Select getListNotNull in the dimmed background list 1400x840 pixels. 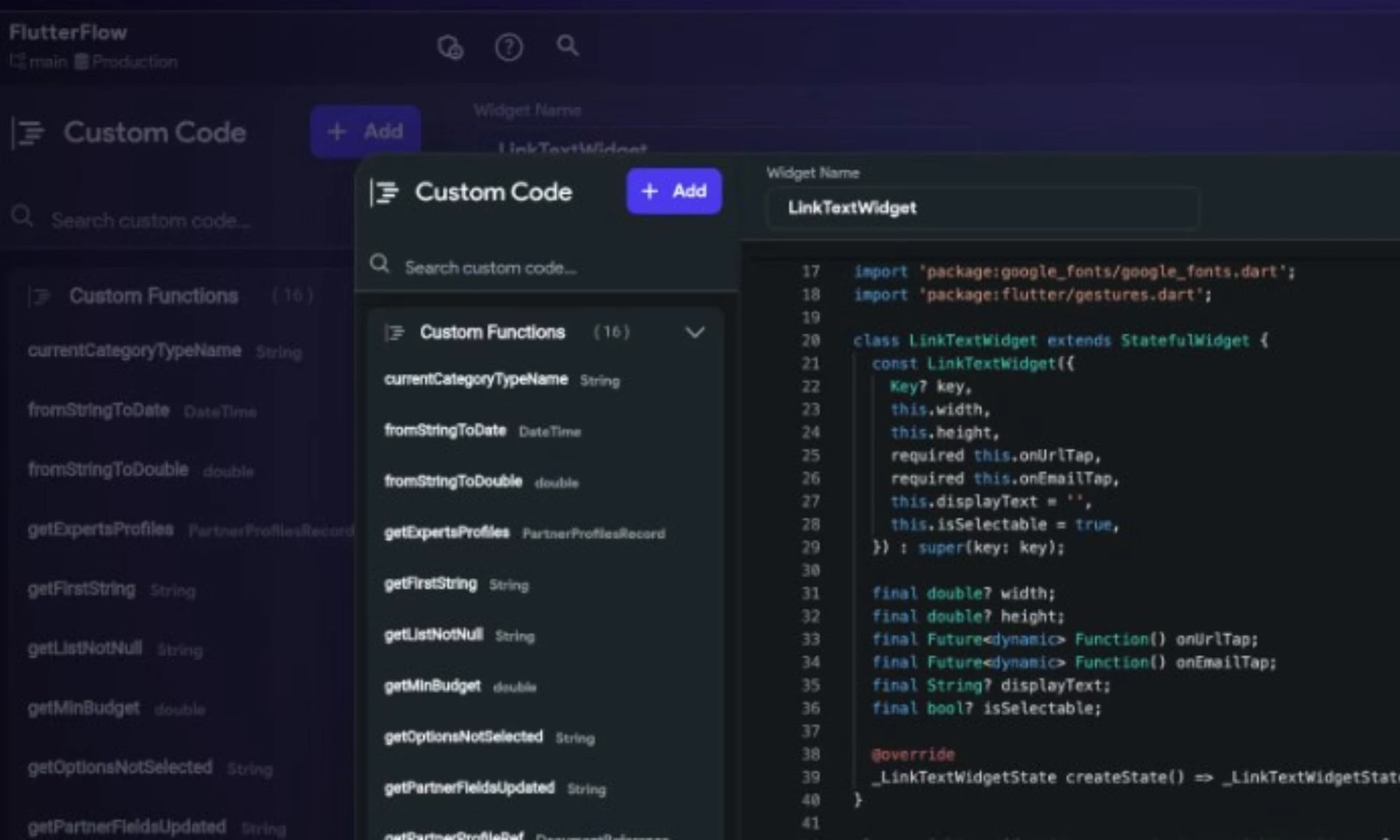(85, 648)
